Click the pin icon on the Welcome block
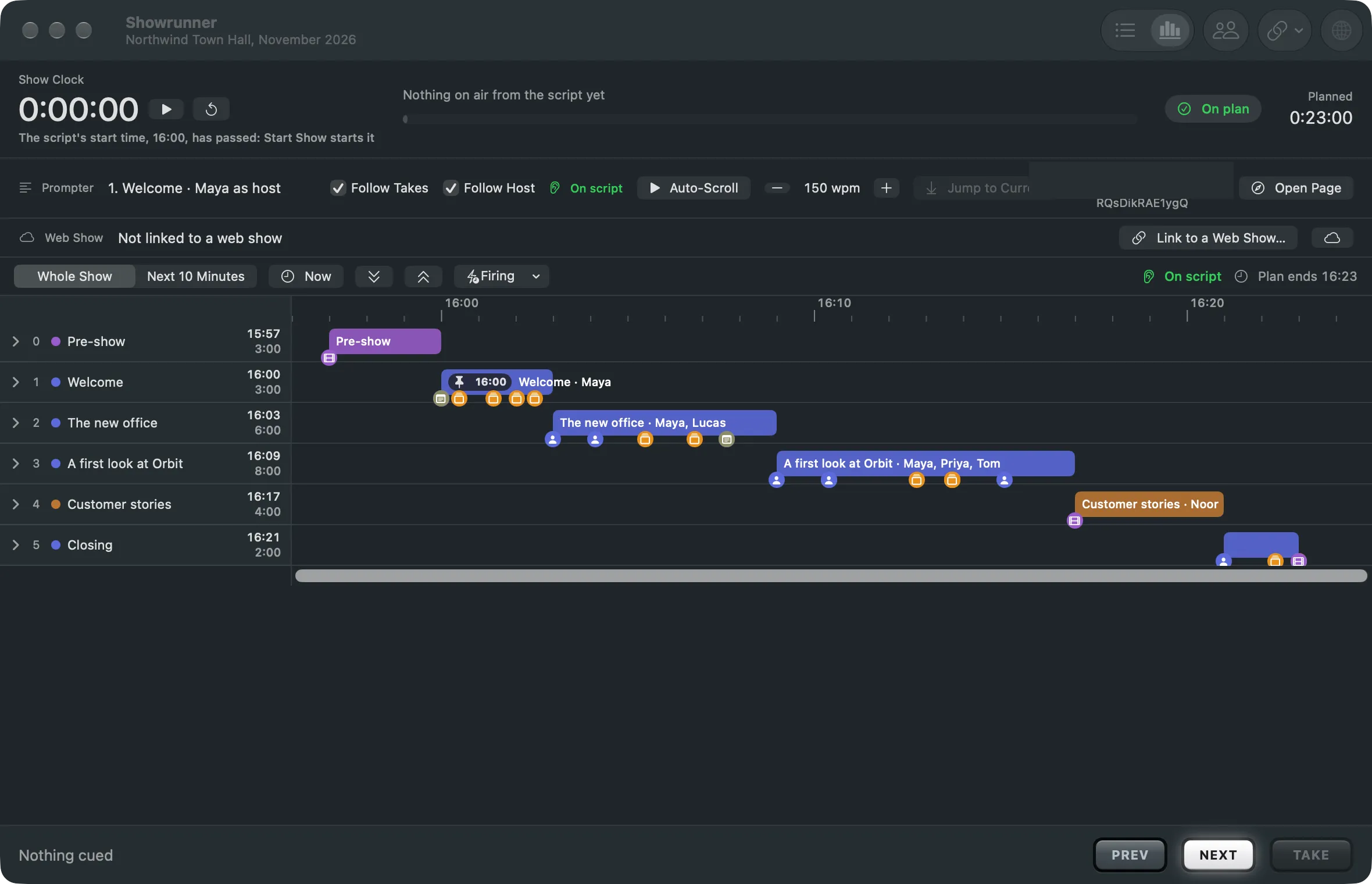 (459, 382)
